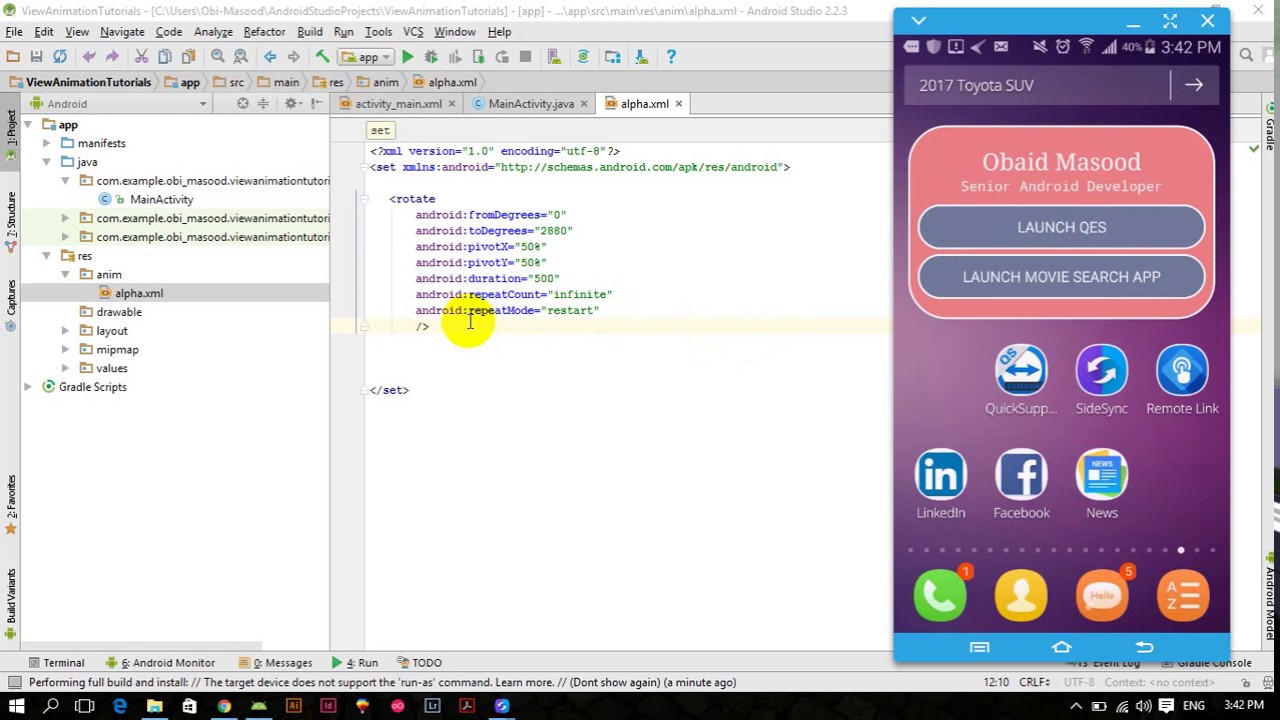This screenshot has height=720, width=1280.
Task: Tap the phone home navigation button
Action: pyautogui.click(x=1061, y=647)
